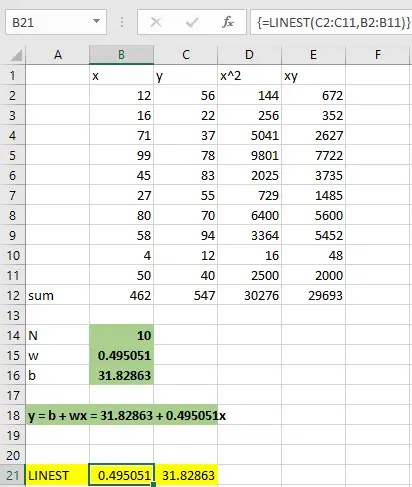Click the x column title cell
Viewport: 412px width, 487px height.
coord(121,75)
